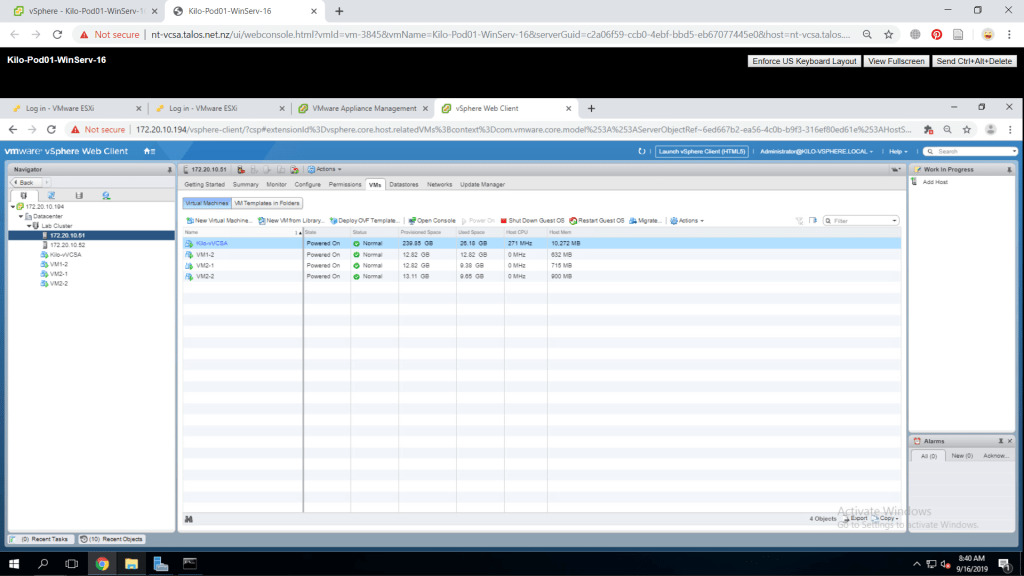
Task: Switch to the Datastores tab
Action: (403, 184)
